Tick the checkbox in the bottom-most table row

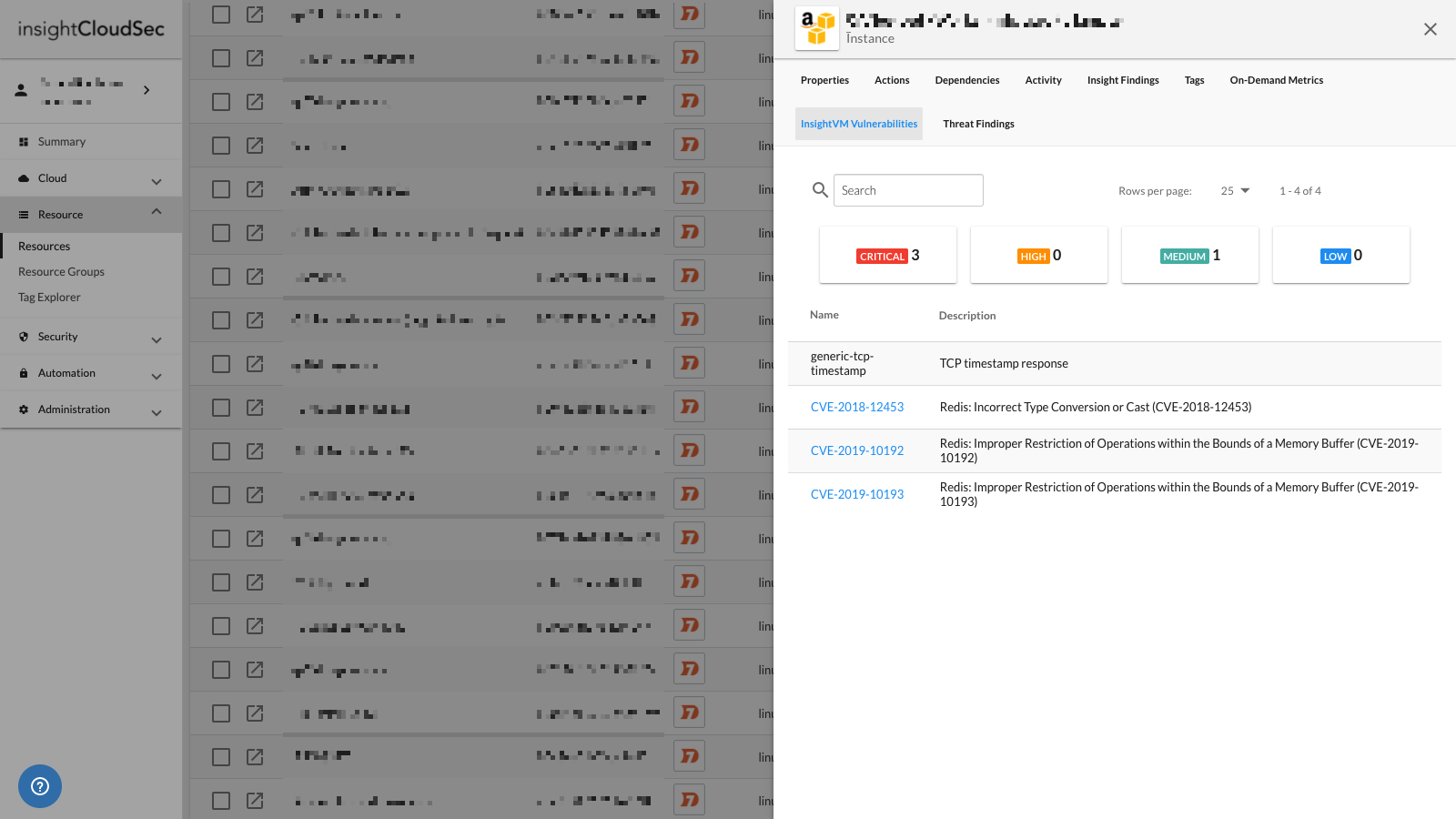[221, 801]
